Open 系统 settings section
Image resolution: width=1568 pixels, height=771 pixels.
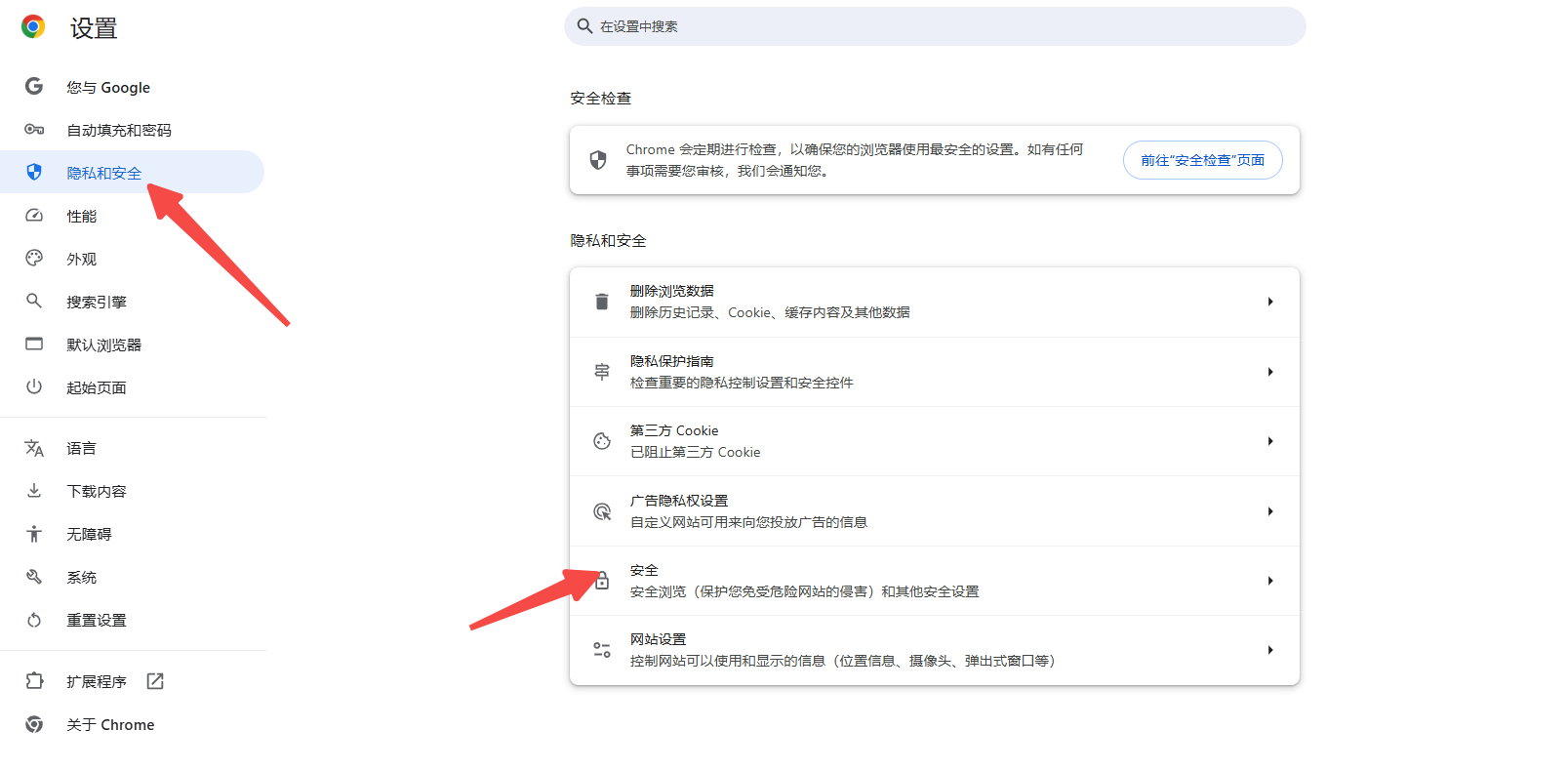[132, 577]
